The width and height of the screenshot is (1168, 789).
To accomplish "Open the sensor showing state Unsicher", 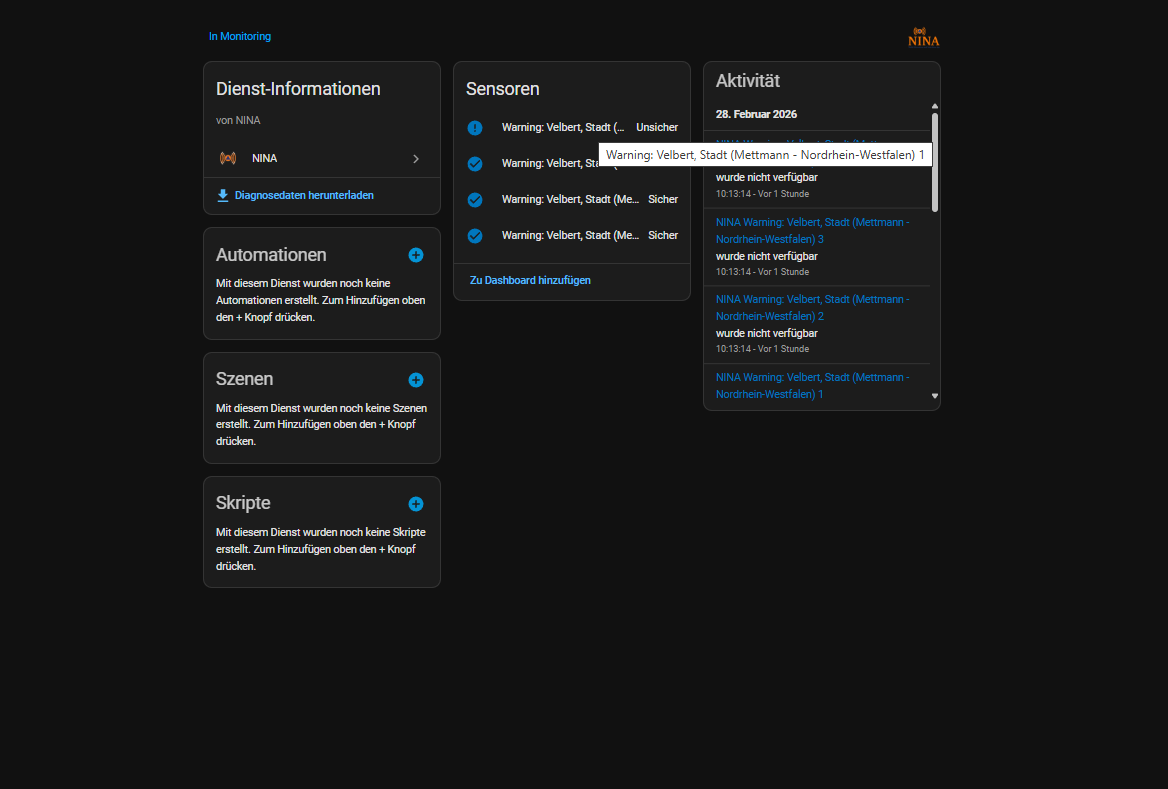I will click(x=563, y=128).
